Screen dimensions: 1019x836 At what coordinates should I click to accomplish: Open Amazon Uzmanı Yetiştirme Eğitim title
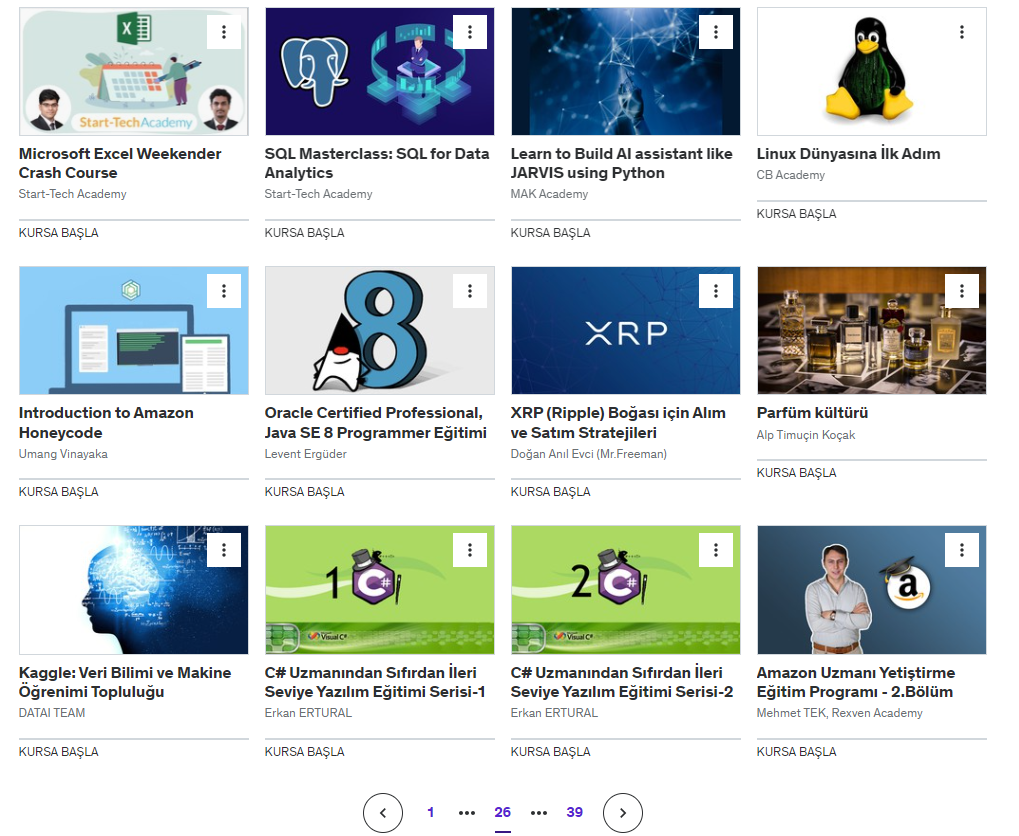click(x=856, y=682)
